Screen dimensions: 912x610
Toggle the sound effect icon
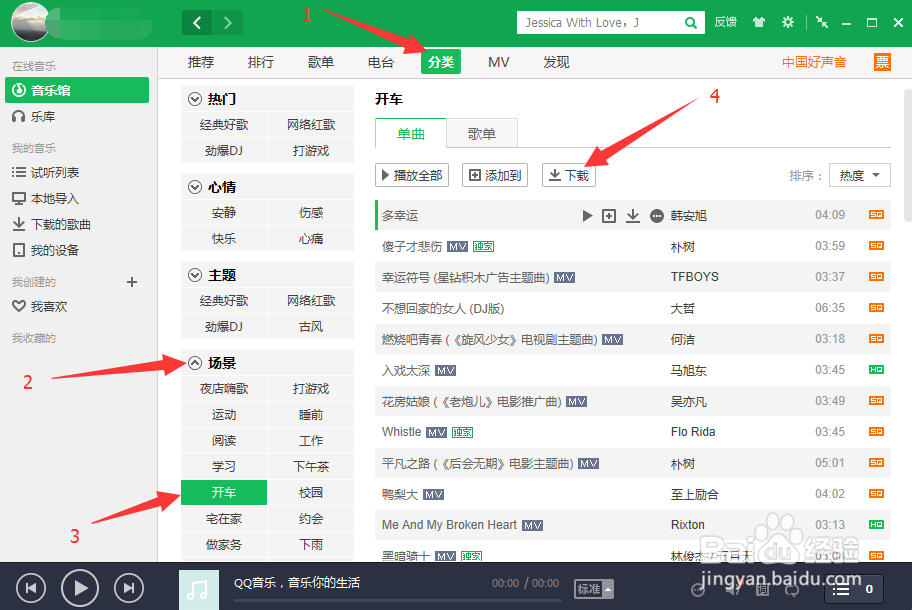[697, 590]
